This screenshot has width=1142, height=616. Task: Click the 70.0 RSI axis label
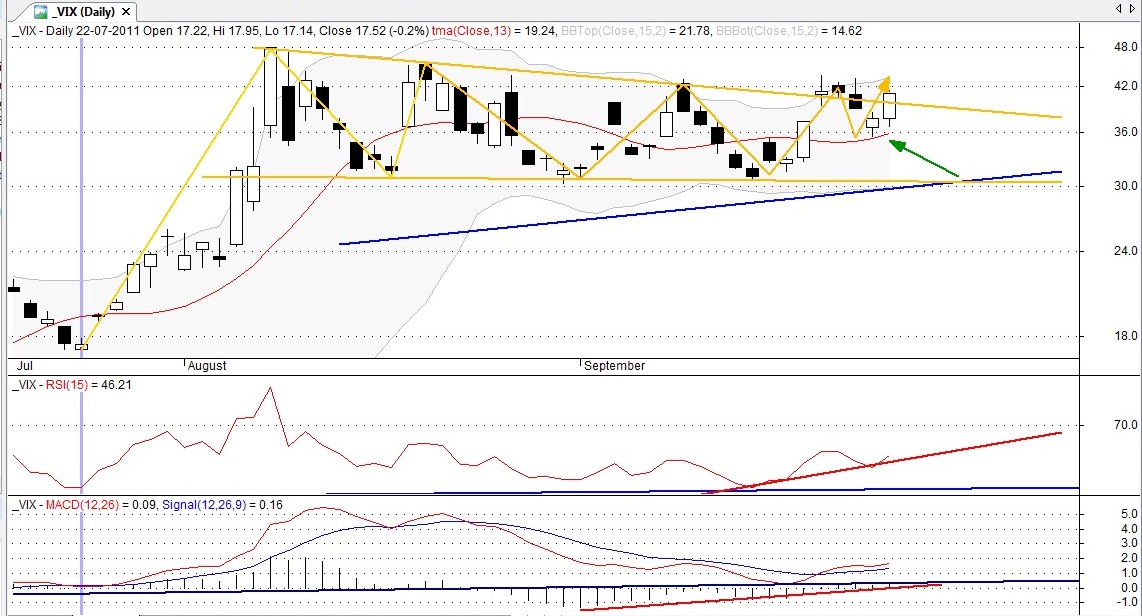point(1125,425)
